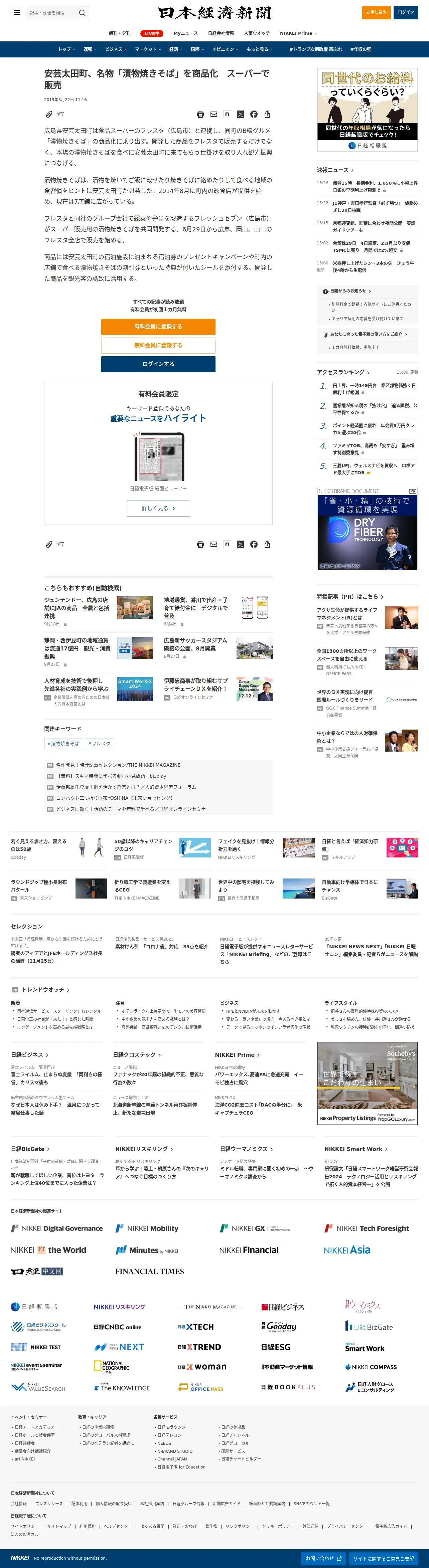Open the 日経 Gooday logo
The width and height of the screenshot is (429, 1568).
coord(279,1326)
